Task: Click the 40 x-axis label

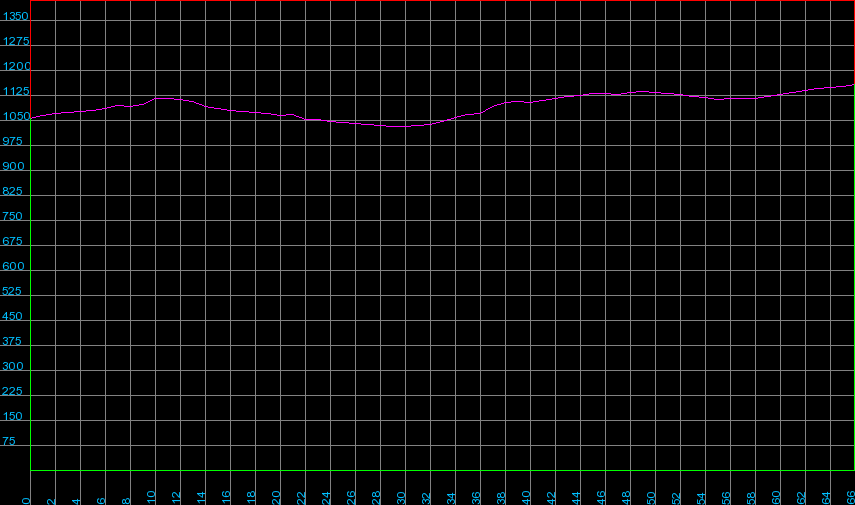Action: click(x=526, y=498)
